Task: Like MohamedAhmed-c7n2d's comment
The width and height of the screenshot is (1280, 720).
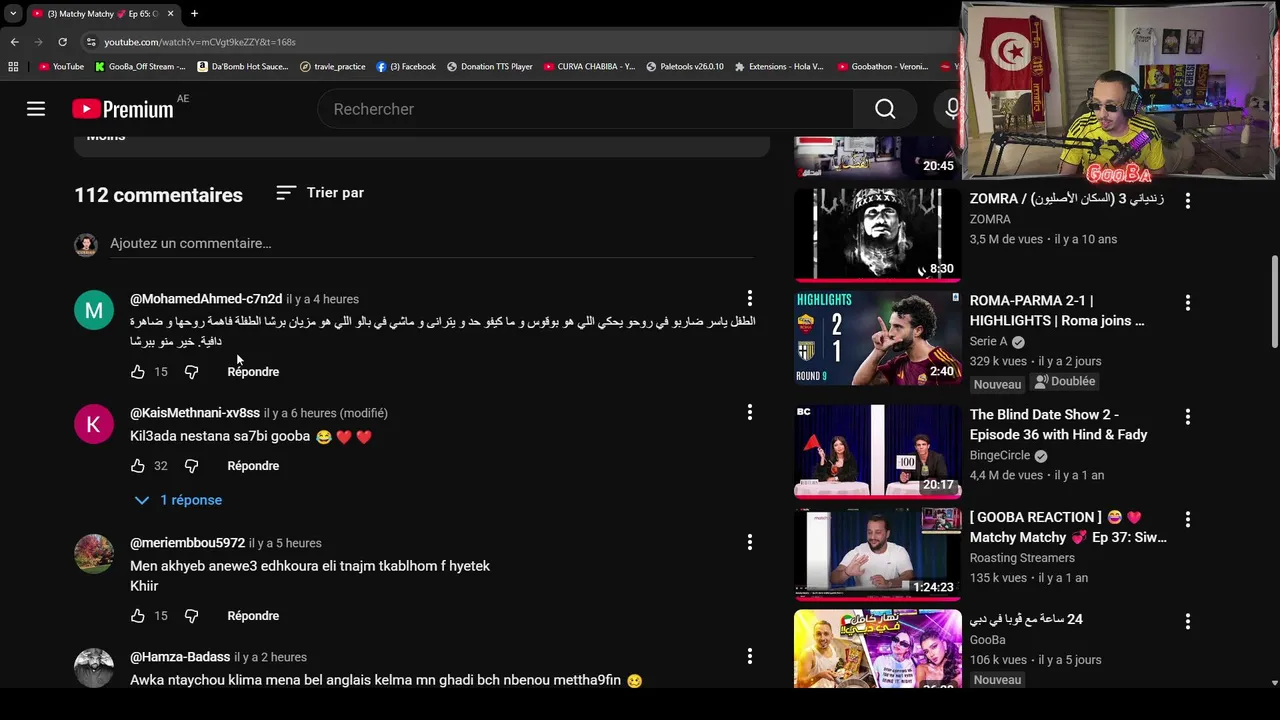Action: [x=138, y=372]
